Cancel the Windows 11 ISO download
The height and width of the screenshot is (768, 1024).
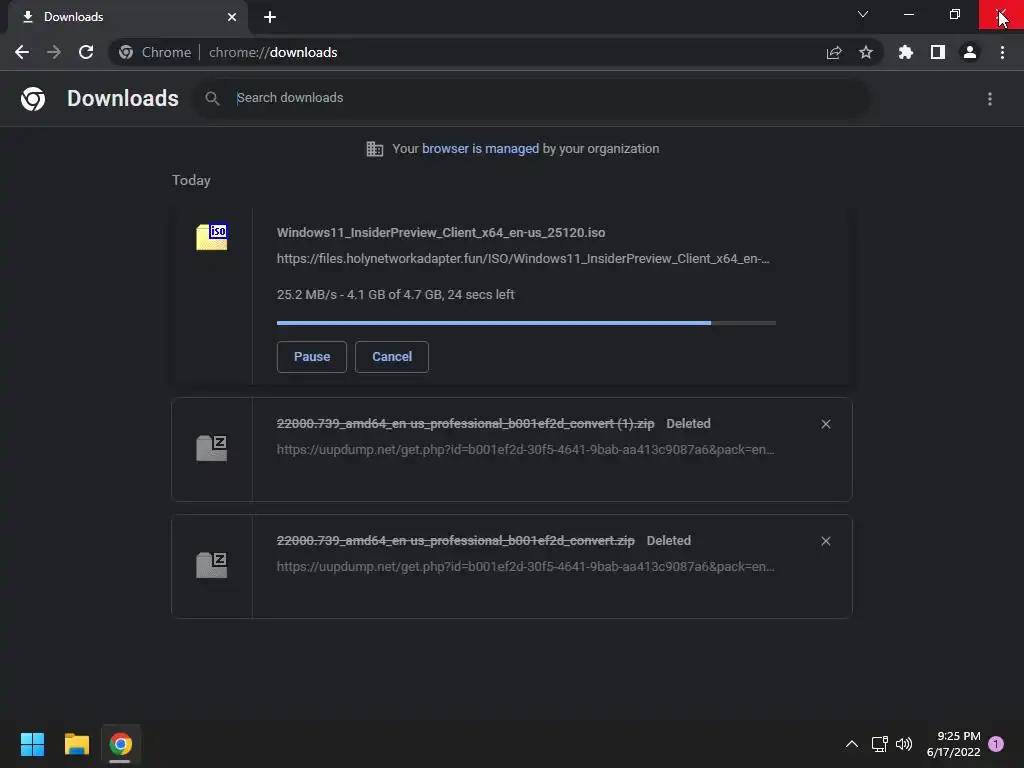[392, 357]
